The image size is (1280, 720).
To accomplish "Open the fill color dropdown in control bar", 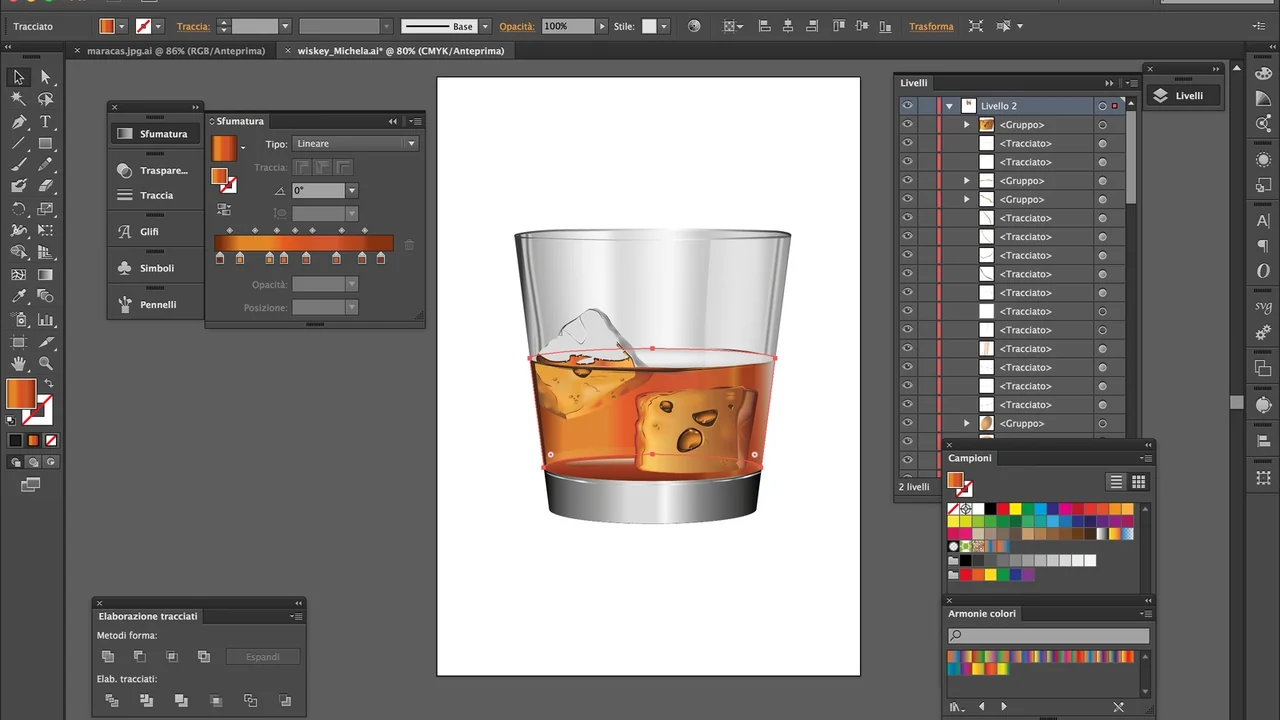I will coord(122,26).
